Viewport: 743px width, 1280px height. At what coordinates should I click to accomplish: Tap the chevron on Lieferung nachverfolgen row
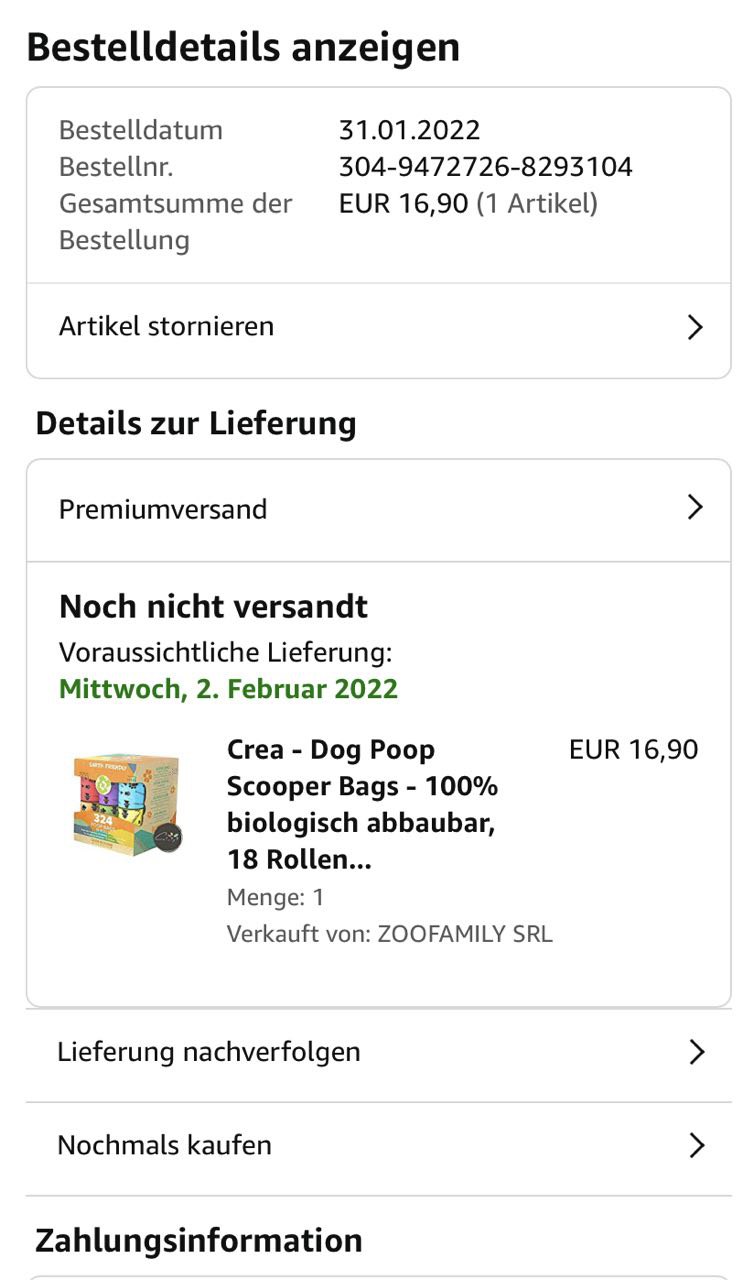[x=696, y=1052]
